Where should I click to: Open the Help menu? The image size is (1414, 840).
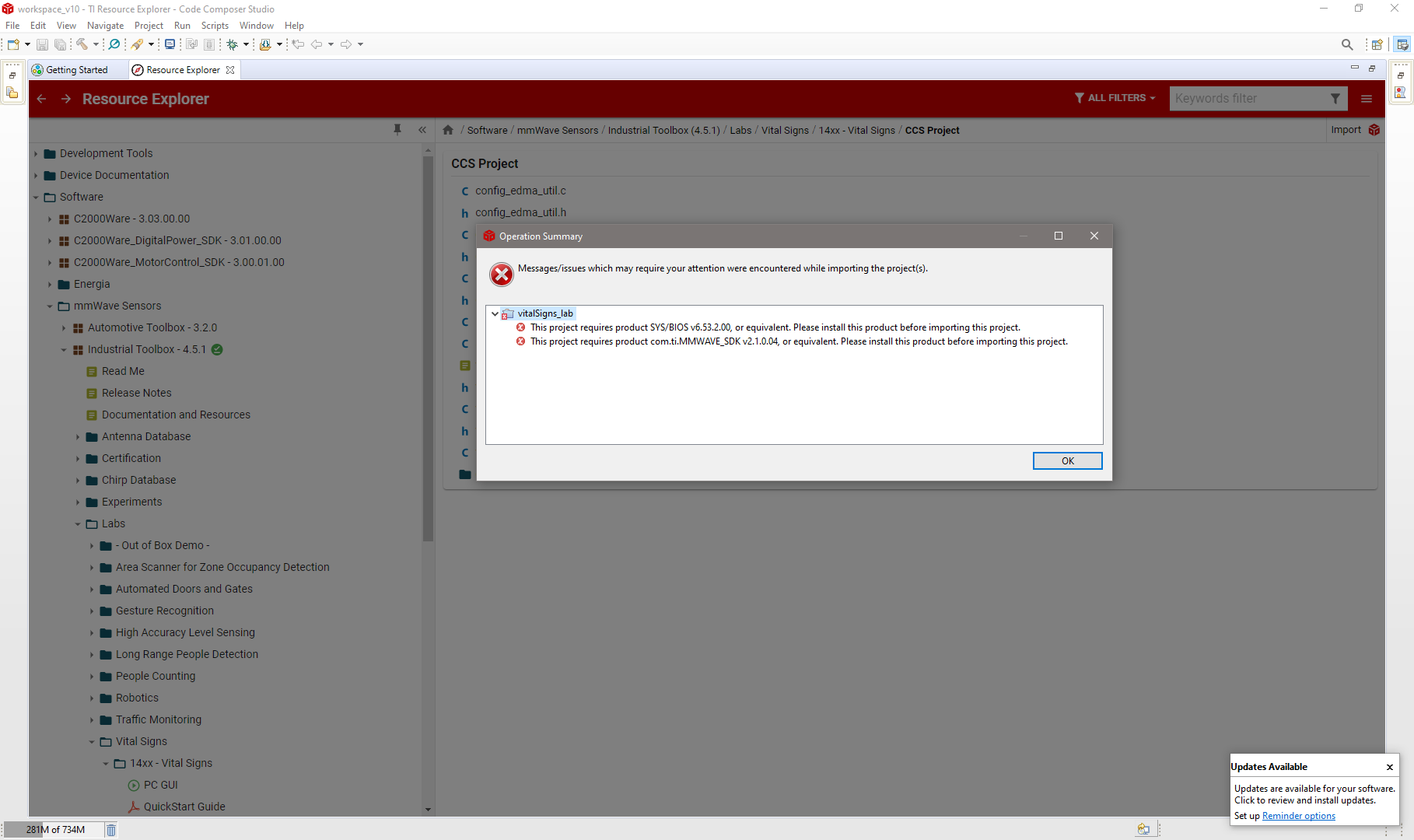point(294,26)
